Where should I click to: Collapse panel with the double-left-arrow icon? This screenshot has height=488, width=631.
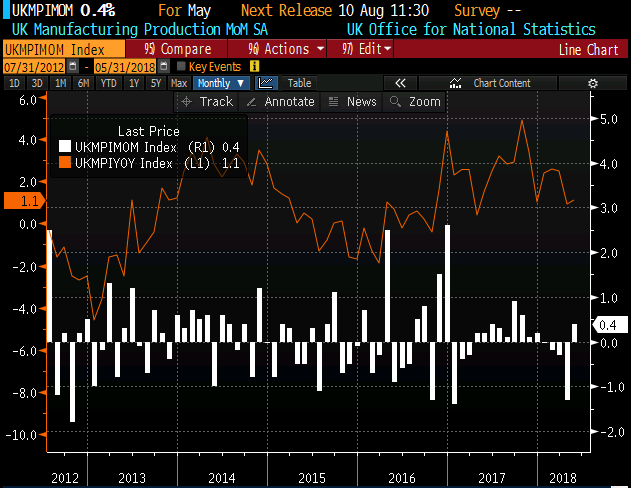(x=400, y=83)
